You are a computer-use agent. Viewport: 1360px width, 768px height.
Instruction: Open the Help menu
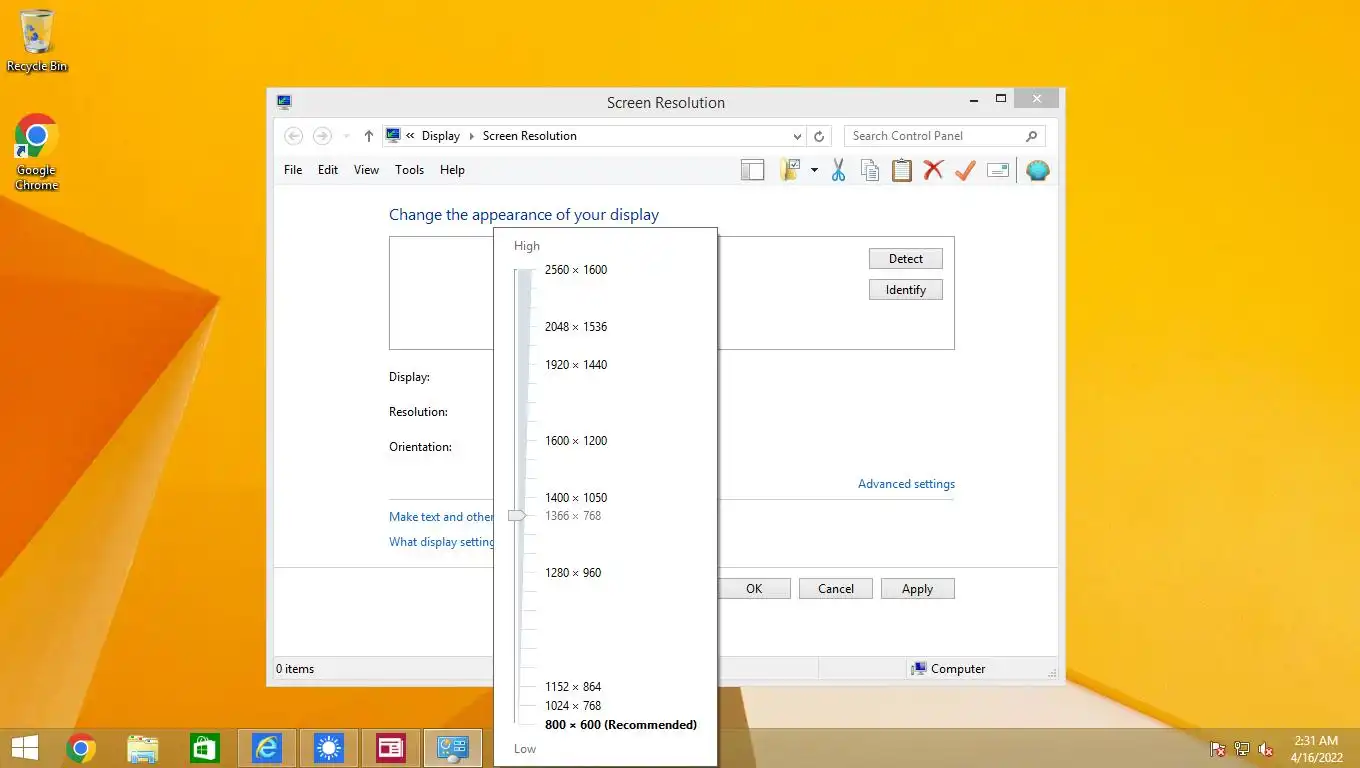point(452,170)
